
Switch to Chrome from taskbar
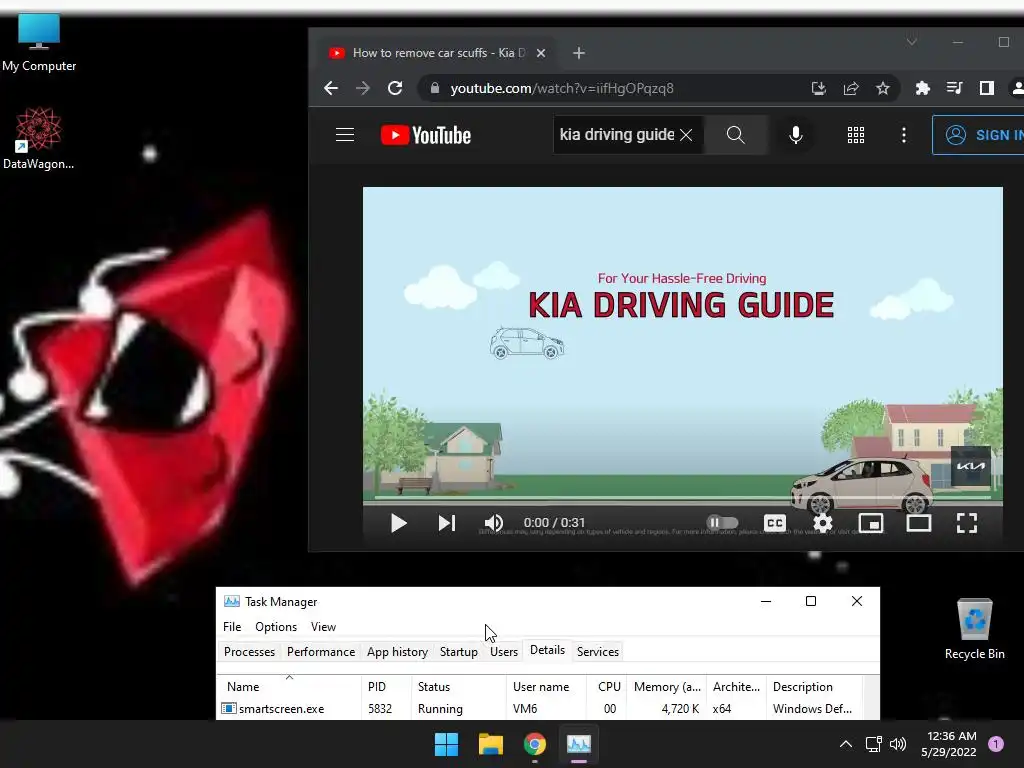click(x=535, y=744)
